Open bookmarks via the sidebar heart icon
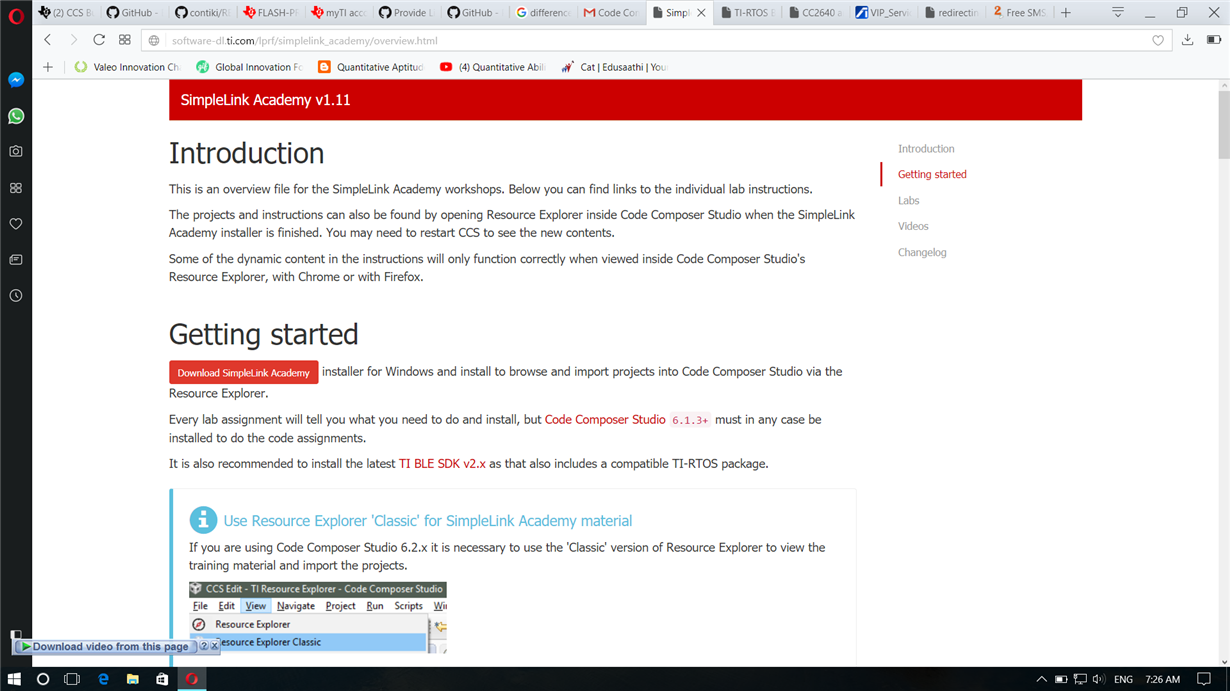The height and width of the screenshot is (691, 1230). pyautogui.click(x=16, y=224)
